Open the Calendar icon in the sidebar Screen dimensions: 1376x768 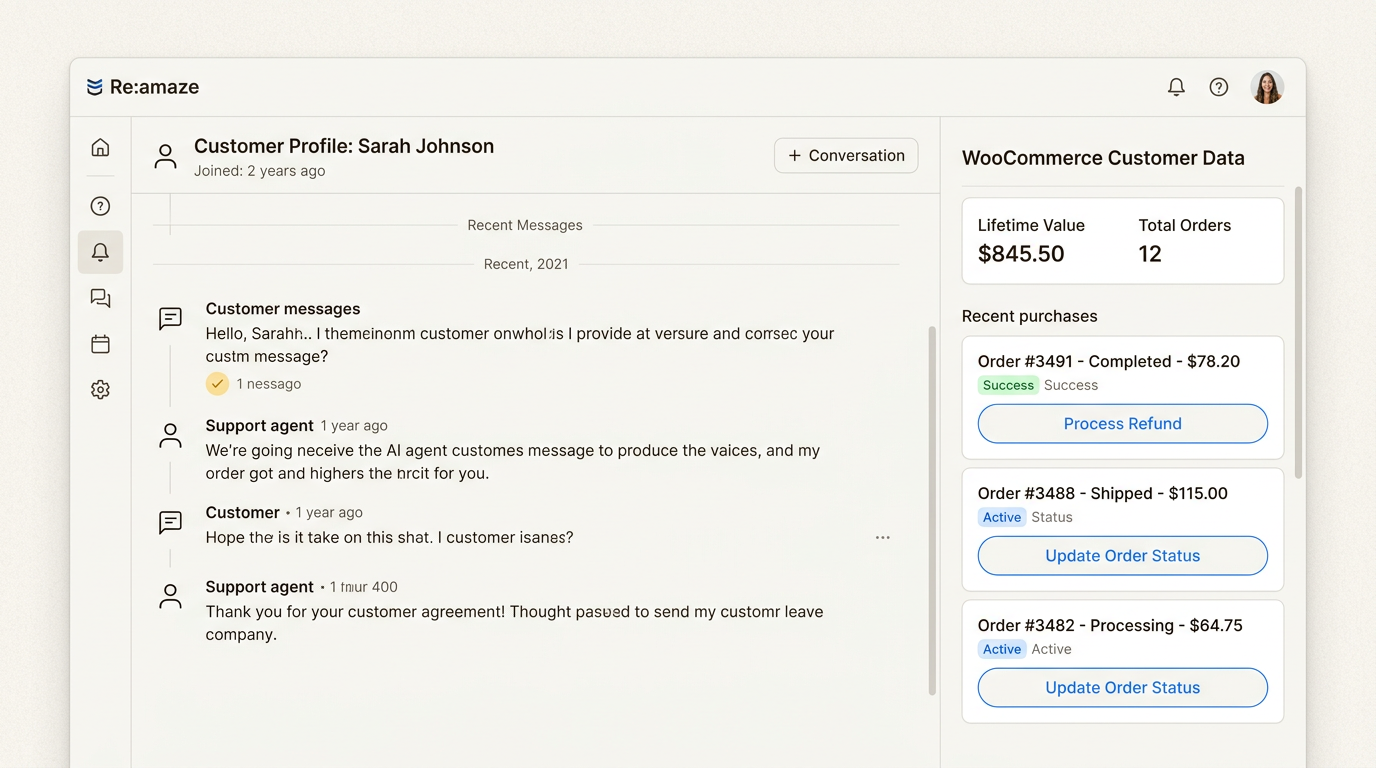pos(100,343)
